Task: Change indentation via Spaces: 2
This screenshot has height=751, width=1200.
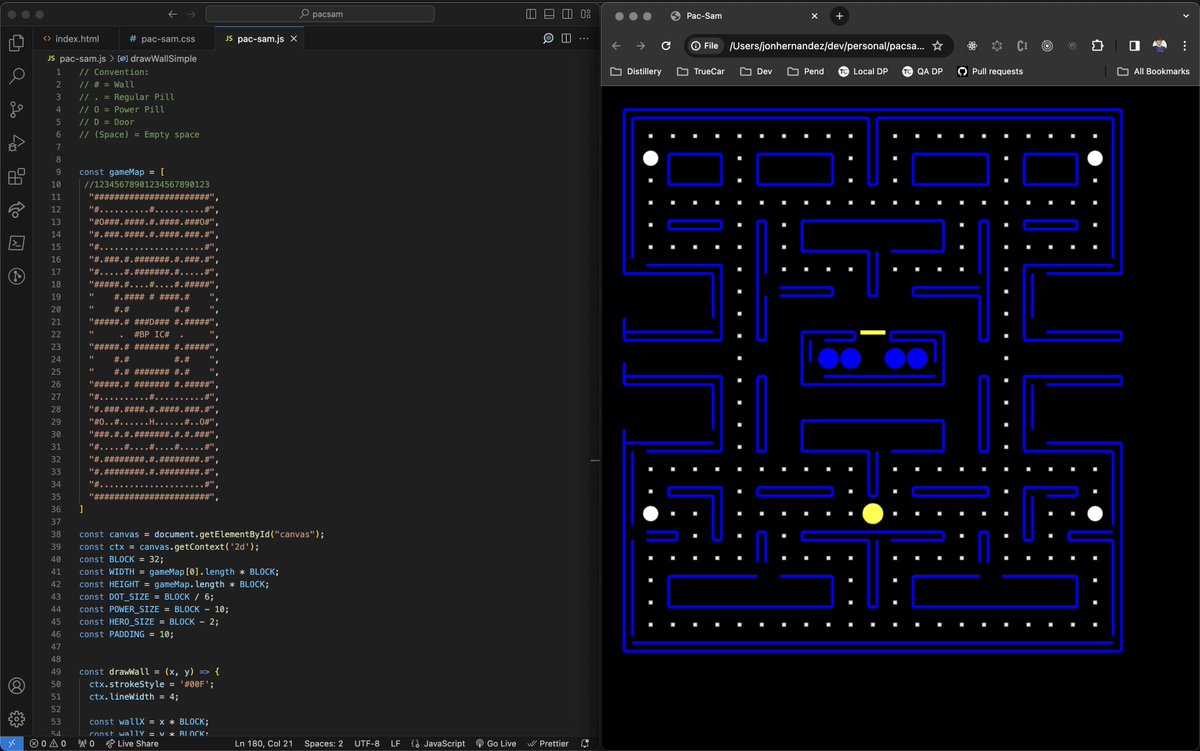Action: tap(323, 743)
